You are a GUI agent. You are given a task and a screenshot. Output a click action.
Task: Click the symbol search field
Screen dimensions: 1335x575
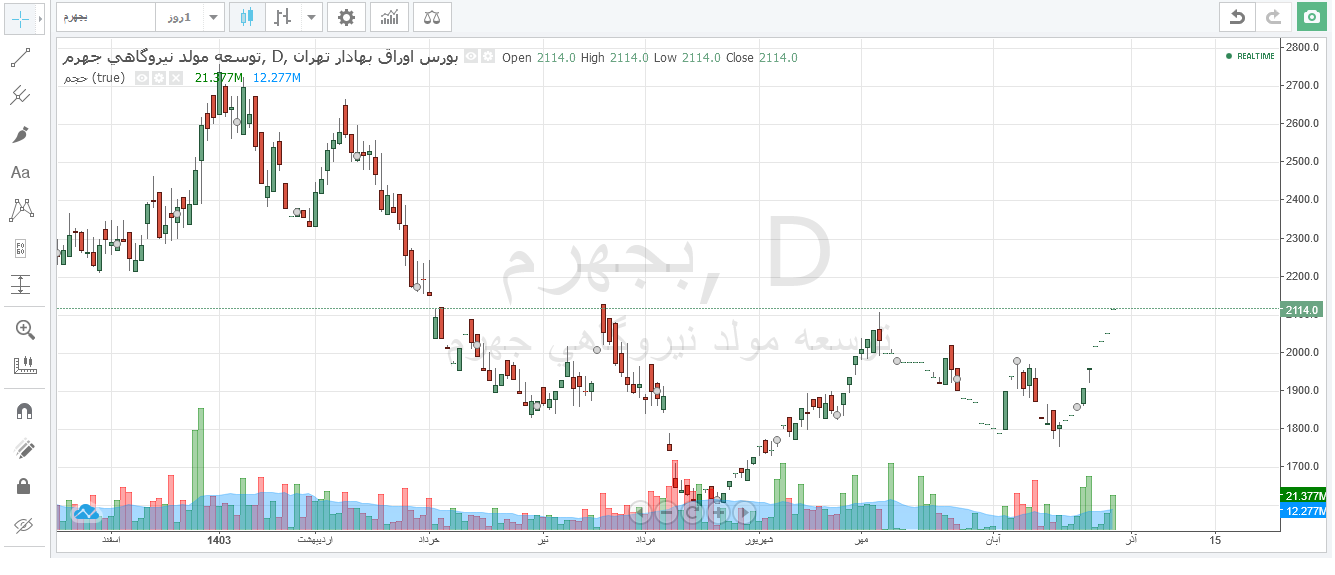105,17
